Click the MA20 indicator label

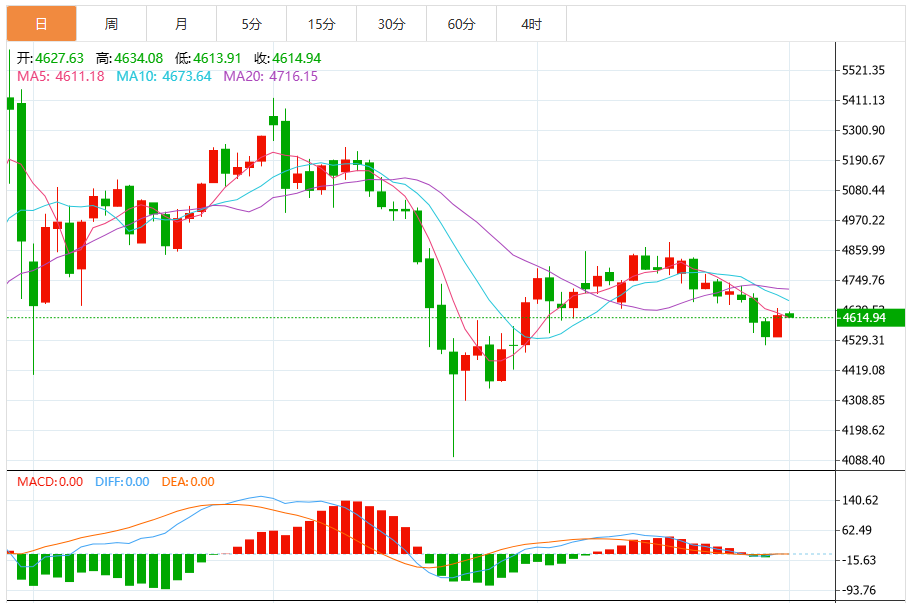pyautogui.click(x=271, y=76)
